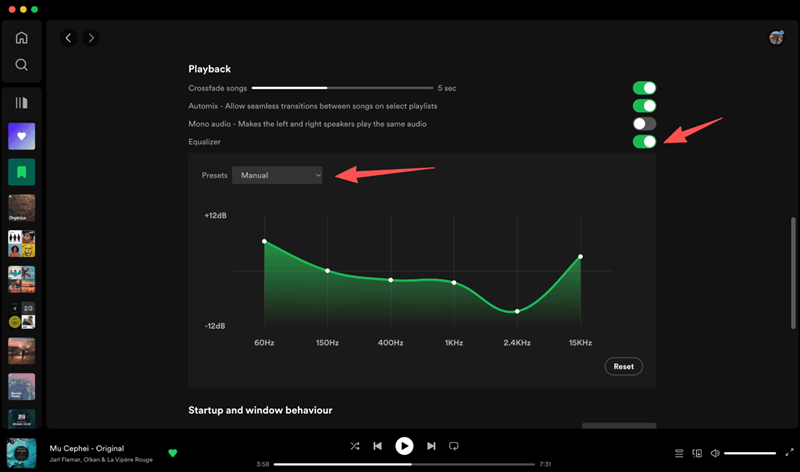The height and width of the screenshot is (472, 800).
Task: Open the Queue icon
Action: (x=679, y=453)
